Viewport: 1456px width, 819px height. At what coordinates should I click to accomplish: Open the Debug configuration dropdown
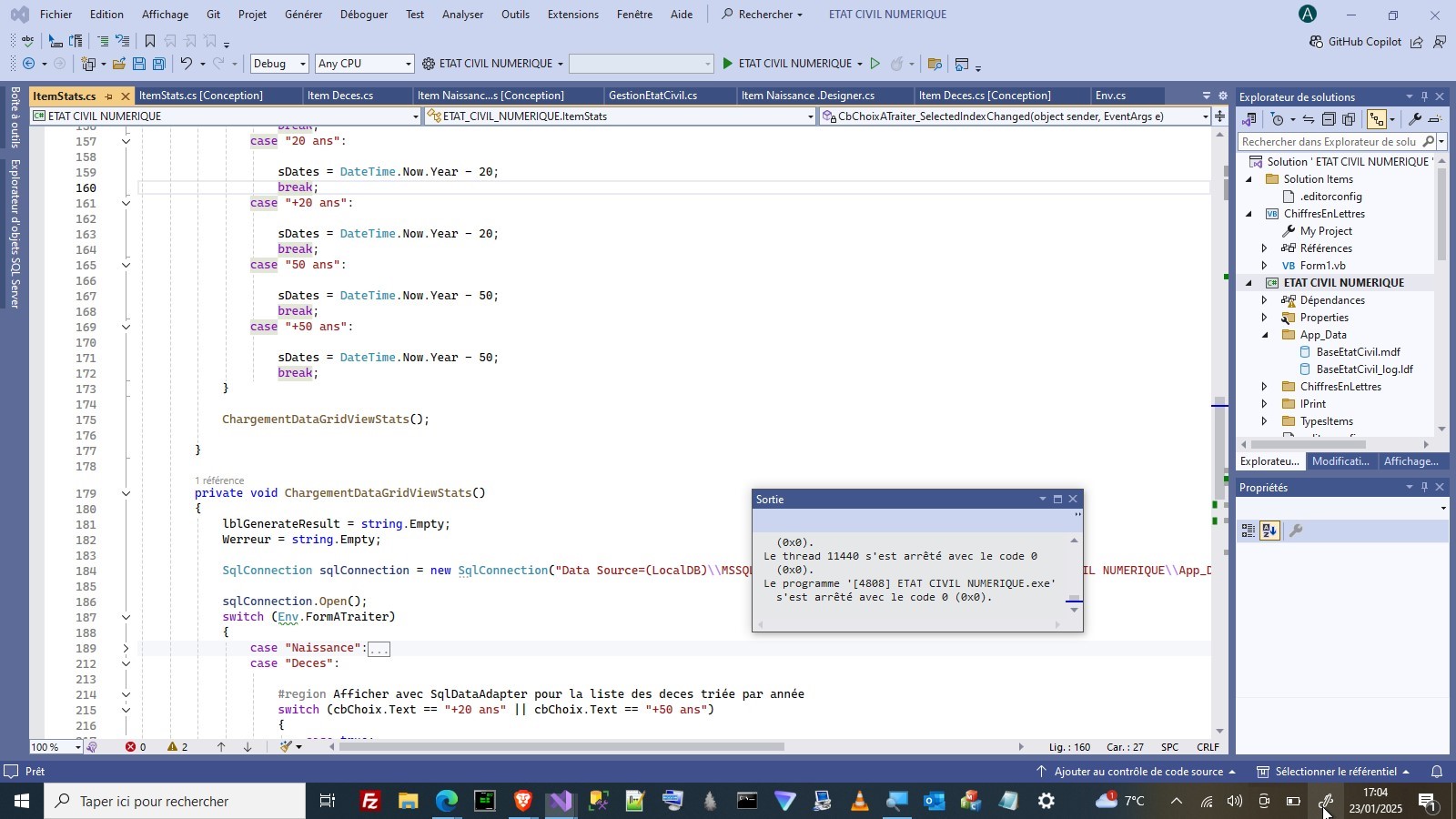pyautogui.click(x=279, y=64)
